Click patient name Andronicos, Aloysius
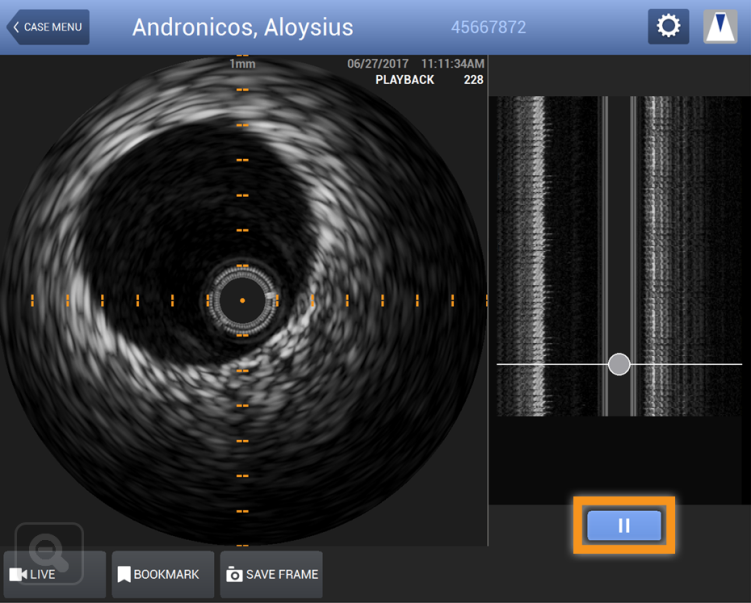Viewport: 751px width, 603px height. pos(243,27)
